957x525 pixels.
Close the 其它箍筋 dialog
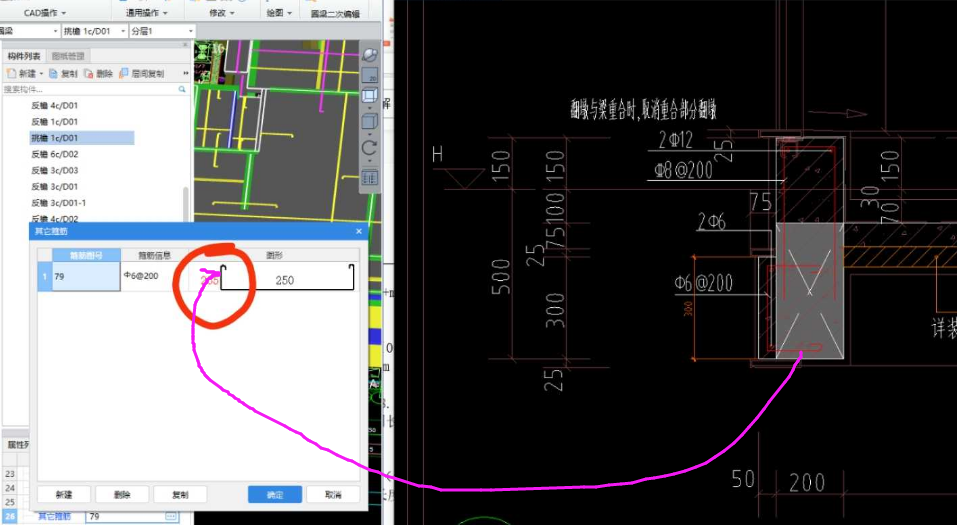359,231
